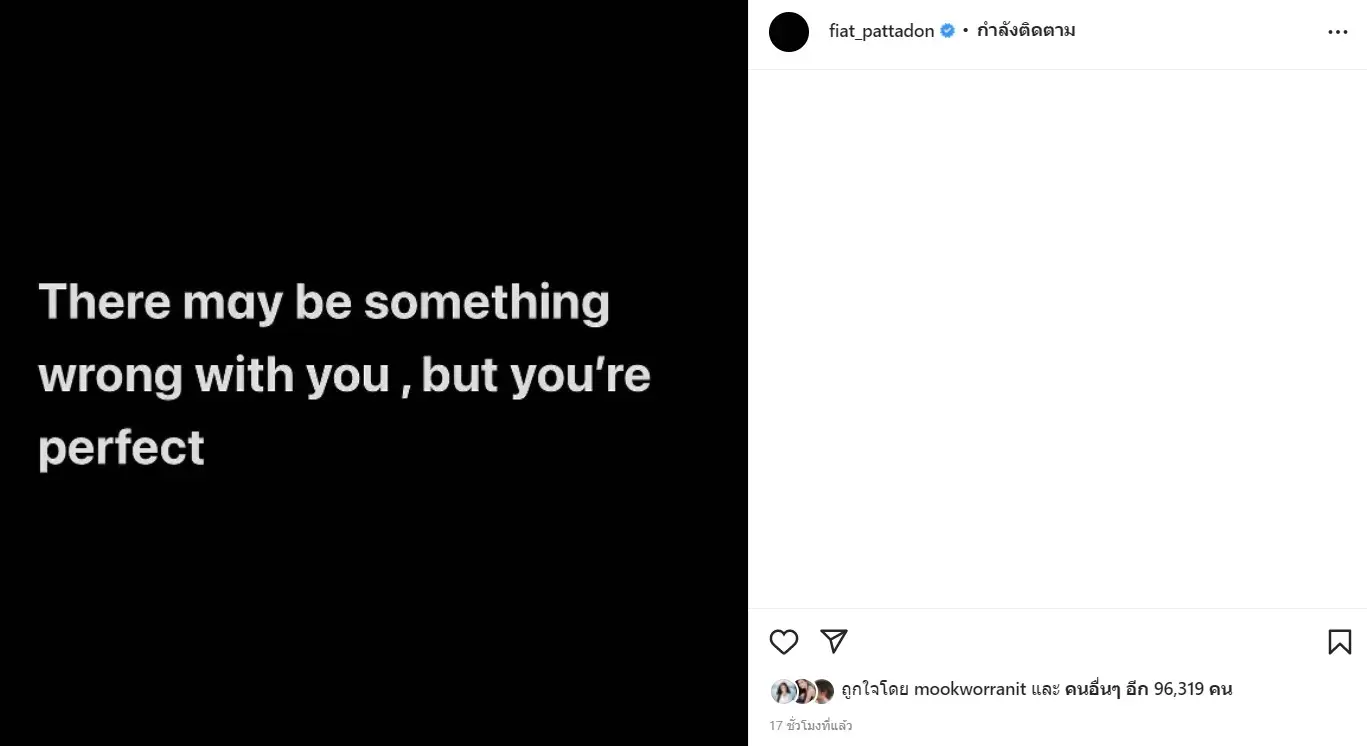Share the post via paper plane icon
Image resolution: width=1367 pixels, height=746 pixels.
(834, 641)
